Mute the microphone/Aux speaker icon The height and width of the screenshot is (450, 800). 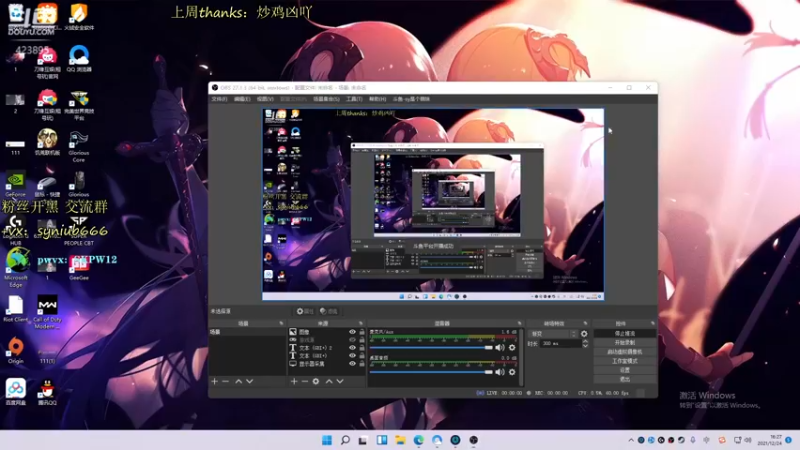click(499, 347)
